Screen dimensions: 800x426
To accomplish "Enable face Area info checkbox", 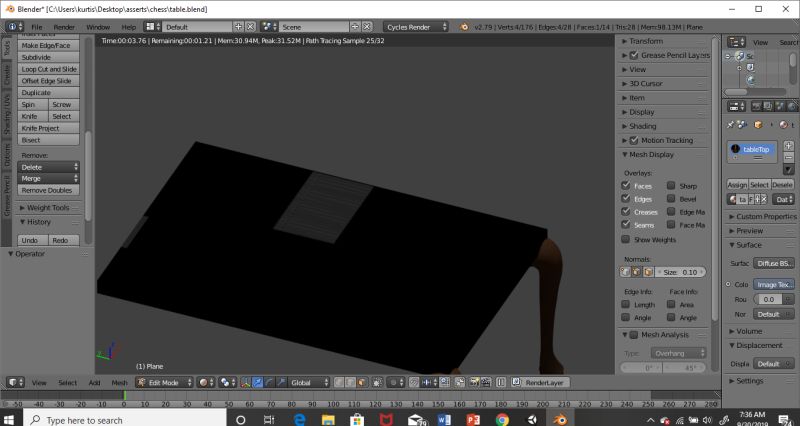I will click(671, 304).
